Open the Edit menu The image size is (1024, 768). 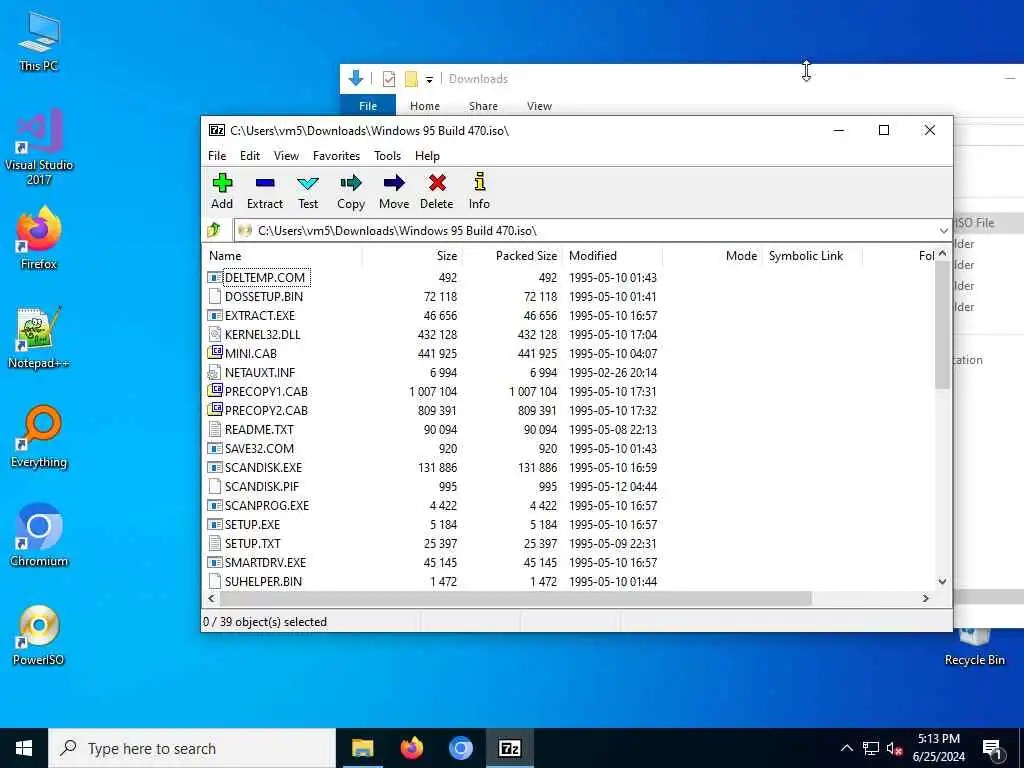249,155
